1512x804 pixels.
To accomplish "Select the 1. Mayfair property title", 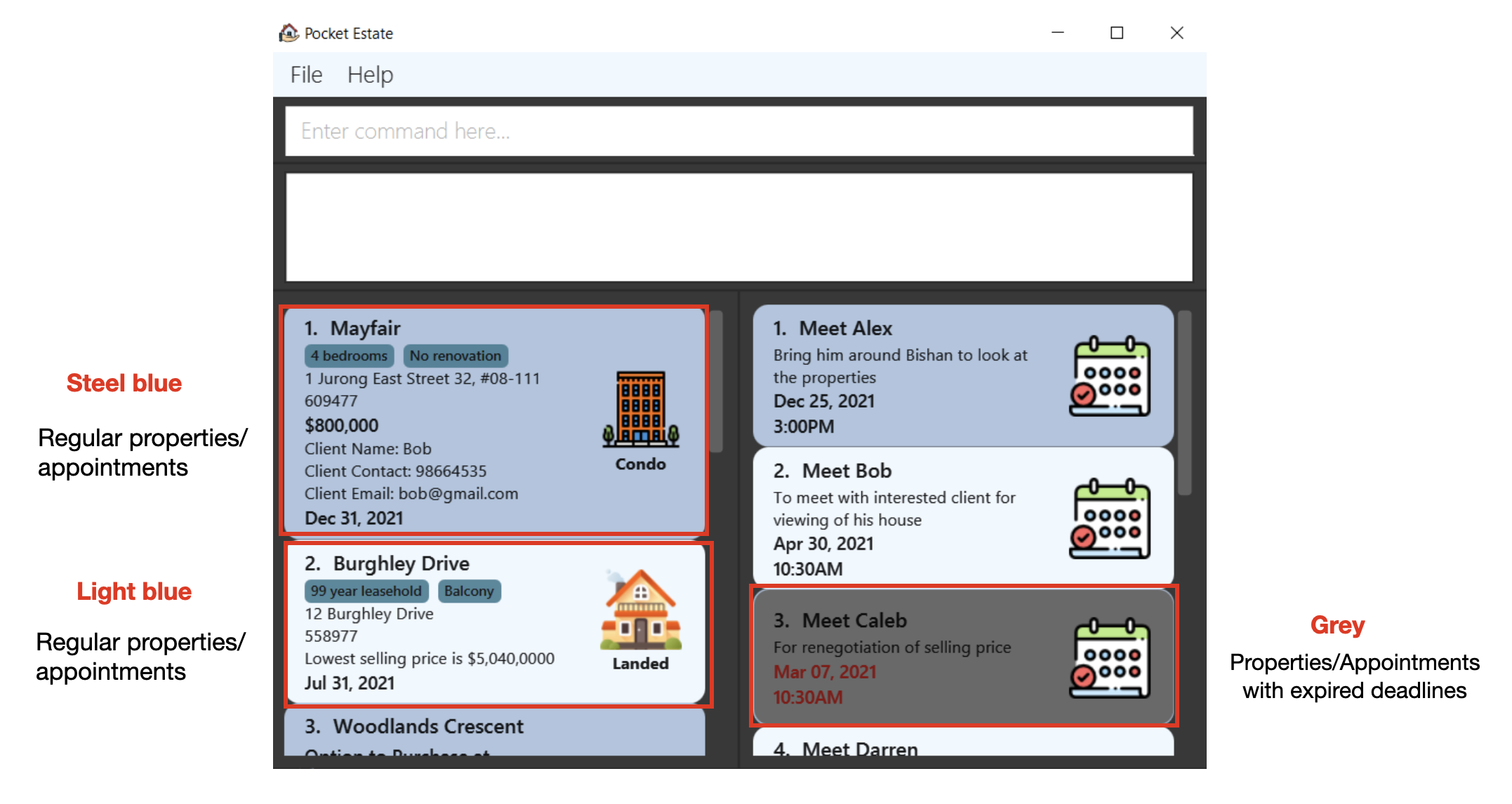I will pos(352,328).
